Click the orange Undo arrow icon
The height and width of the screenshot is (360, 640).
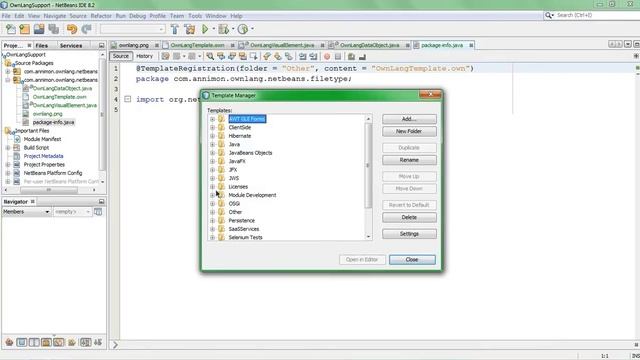coord(72,29)
